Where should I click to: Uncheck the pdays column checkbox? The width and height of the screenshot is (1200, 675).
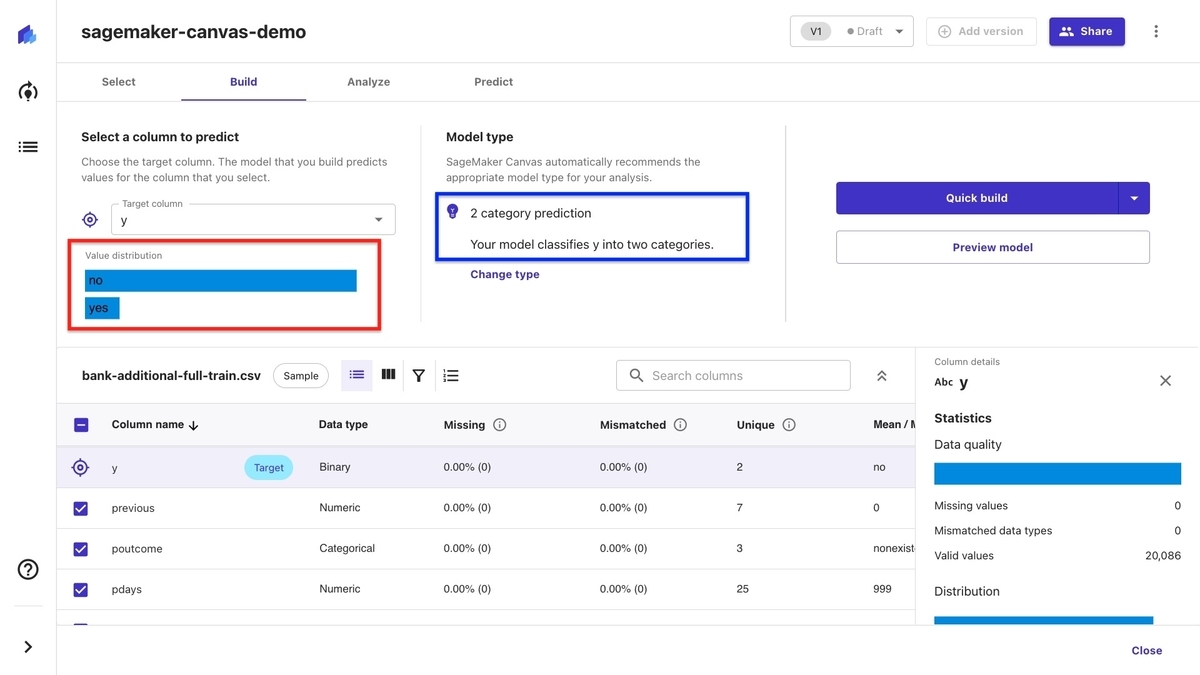click(81, 589)
